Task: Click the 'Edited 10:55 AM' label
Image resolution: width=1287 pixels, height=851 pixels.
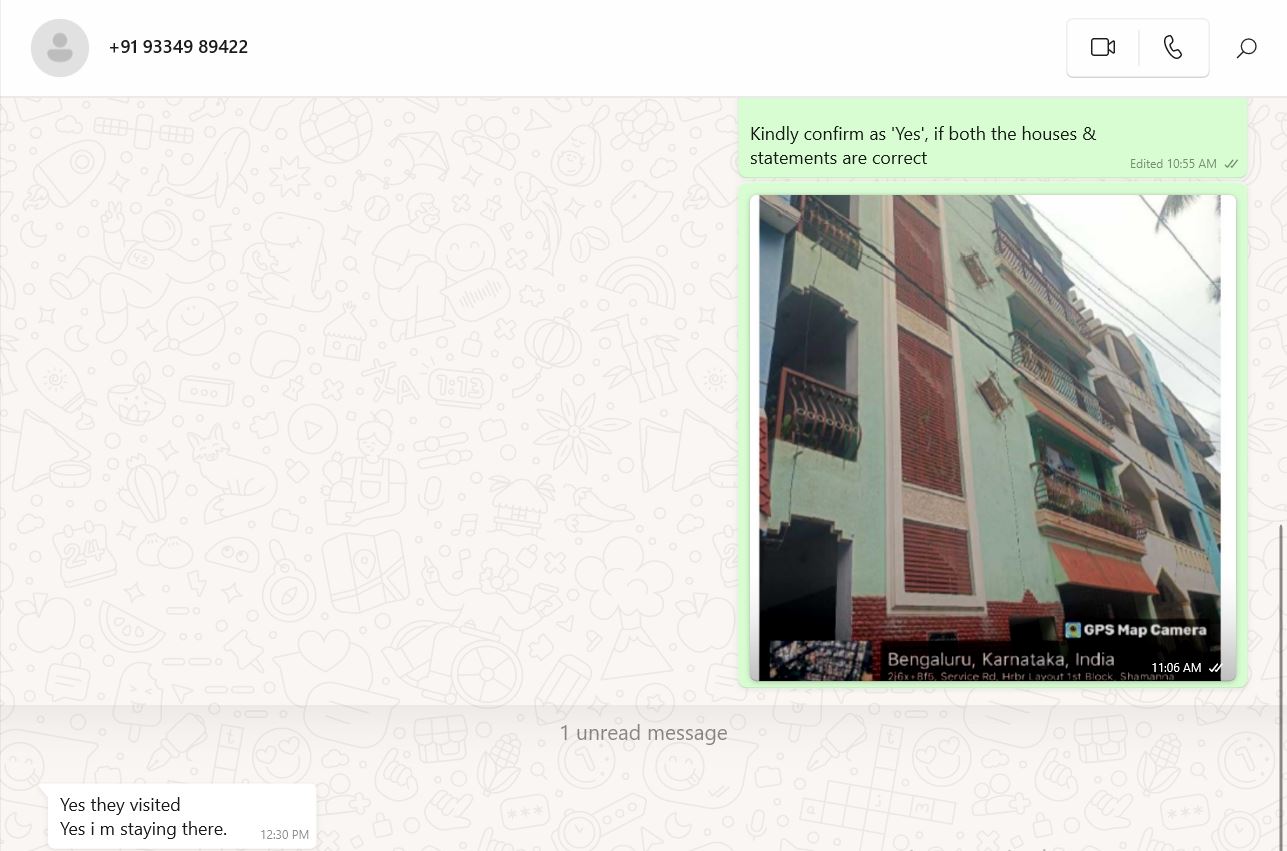Action: click(x=1172, y=164)
